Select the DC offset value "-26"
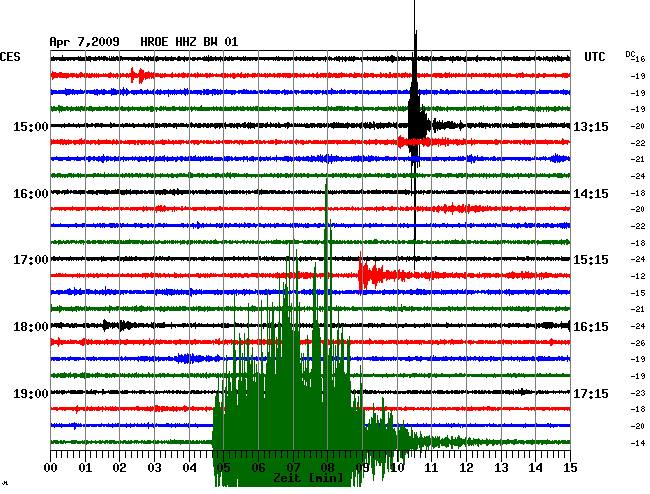 pos(638,343)
